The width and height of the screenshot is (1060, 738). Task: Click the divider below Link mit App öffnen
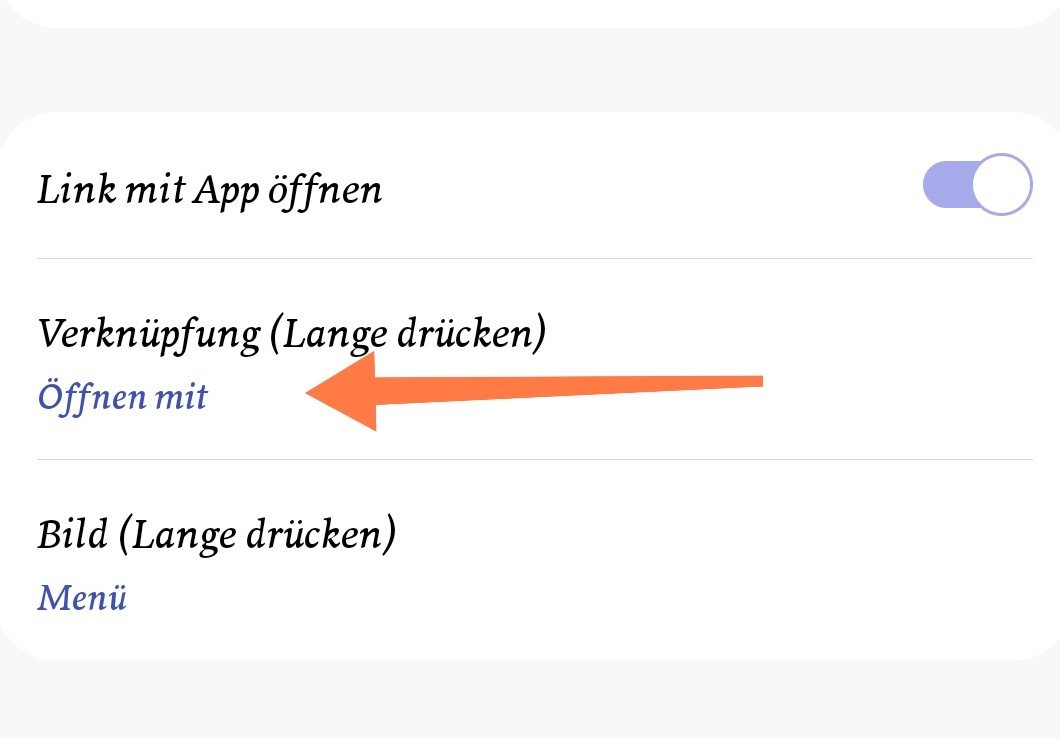535,258
